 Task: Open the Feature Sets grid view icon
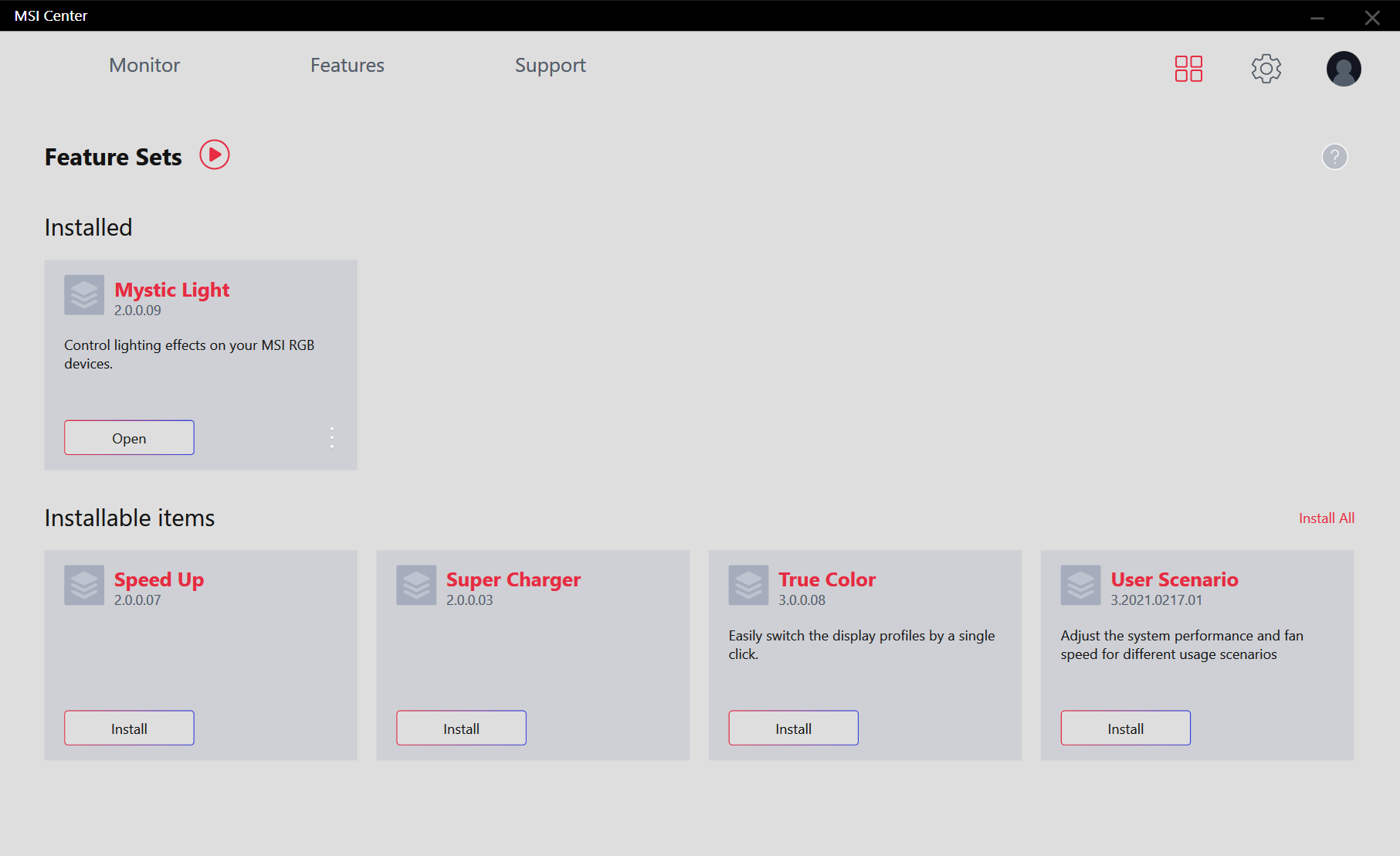tap(1188, 68)
